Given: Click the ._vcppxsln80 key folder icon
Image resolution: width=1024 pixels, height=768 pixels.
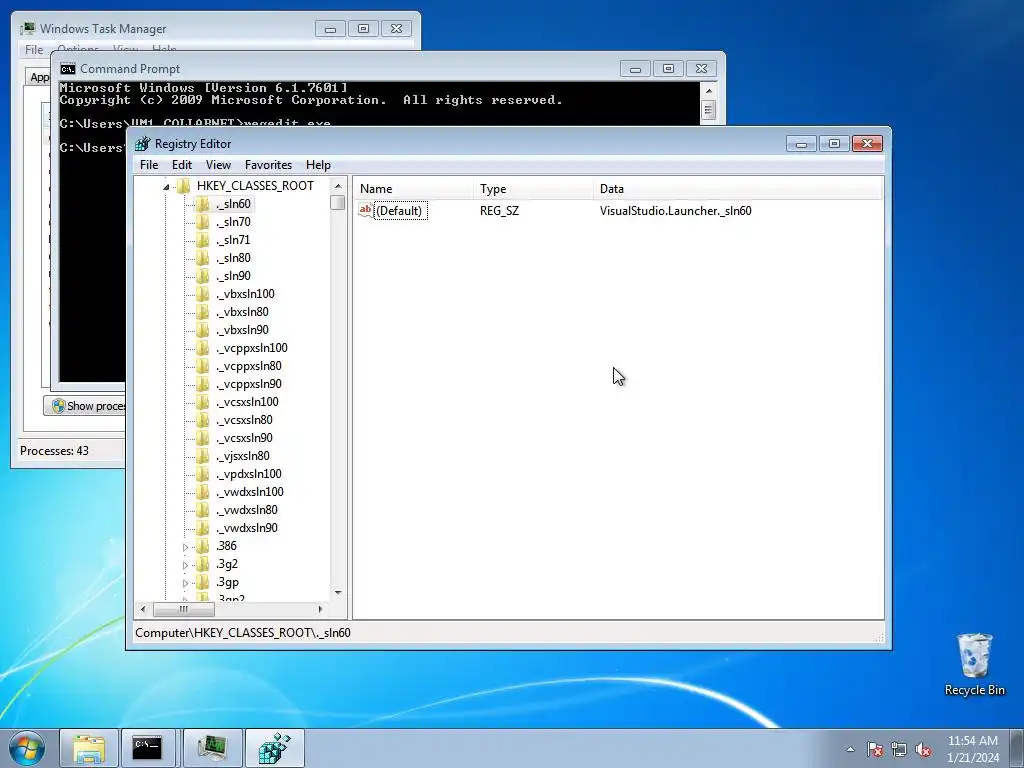Looking at the screenshot, I should [202, 366].
